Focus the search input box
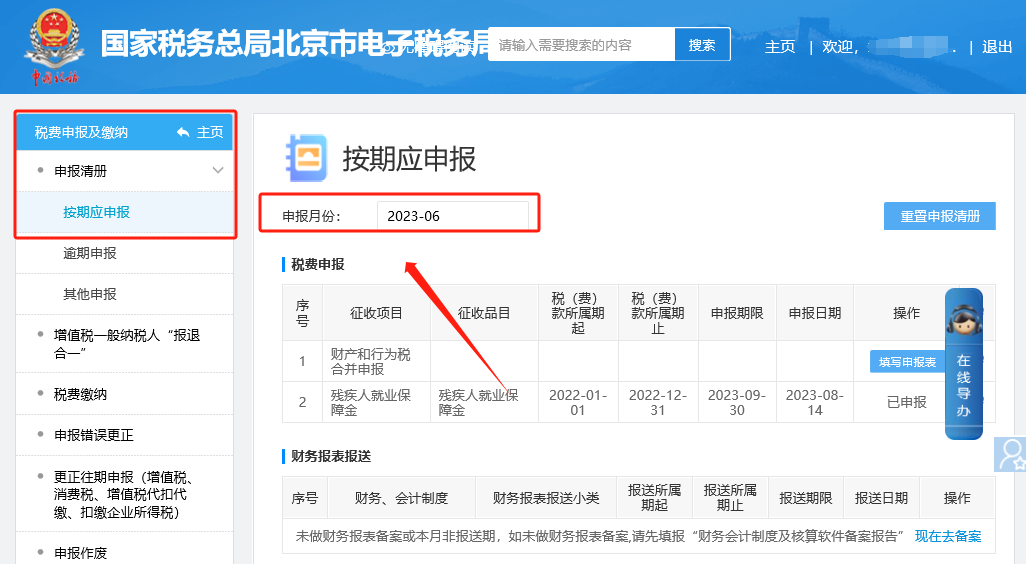Viewport: 1026px width, 564px height. (x=582, y=45)
